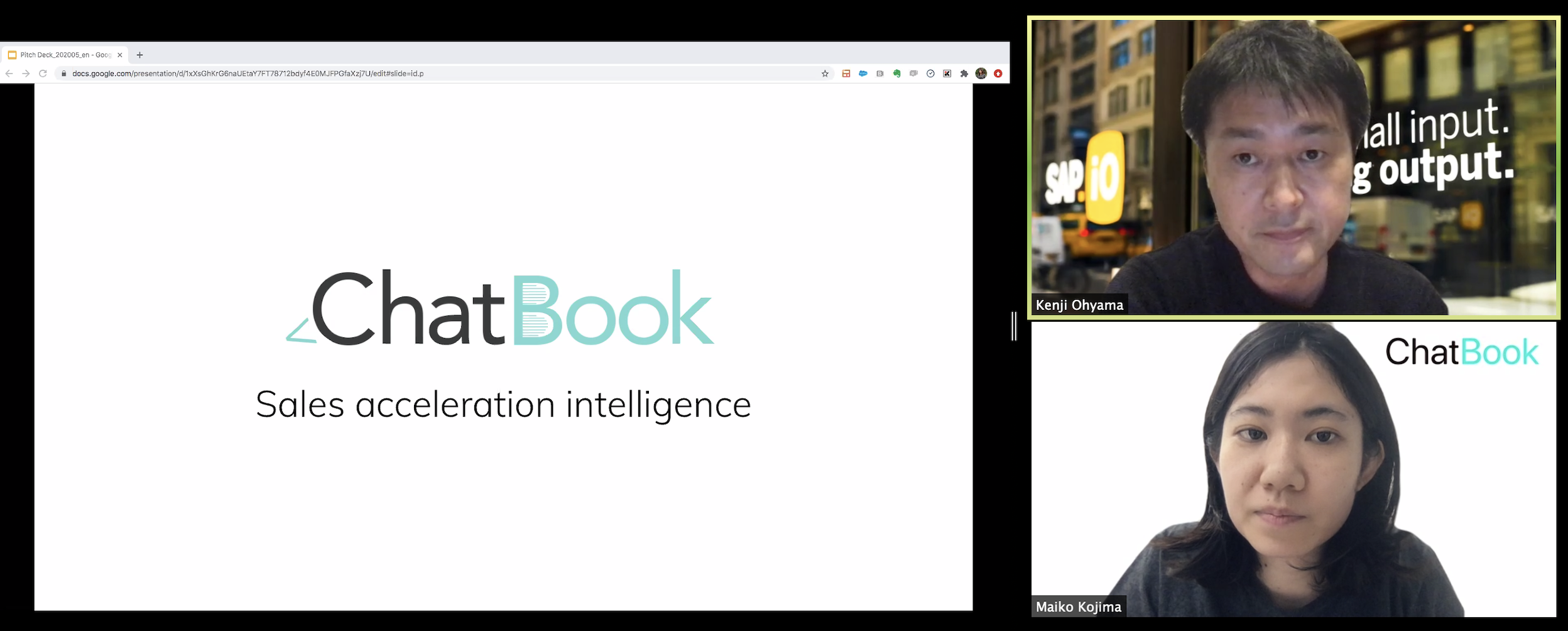Click the Evernote elephant extension icon

(896, 74)
